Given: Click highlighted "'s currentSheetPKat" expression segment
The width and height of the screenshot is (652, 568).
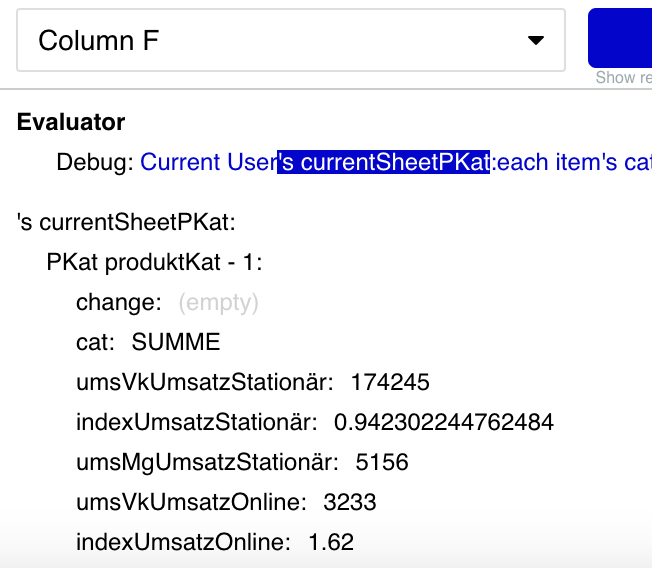Looking at the screenshot, I should tap(383, 162).
